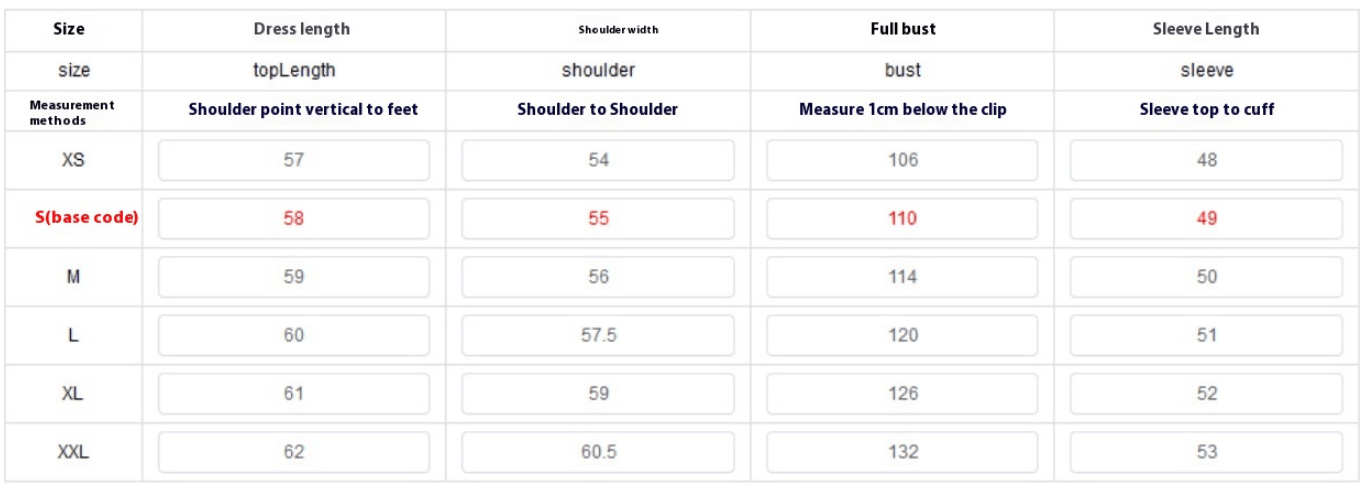Click the XXL sleeve length field
This screenshot has height=485, width=1364.
click(x=1206, y=453)
